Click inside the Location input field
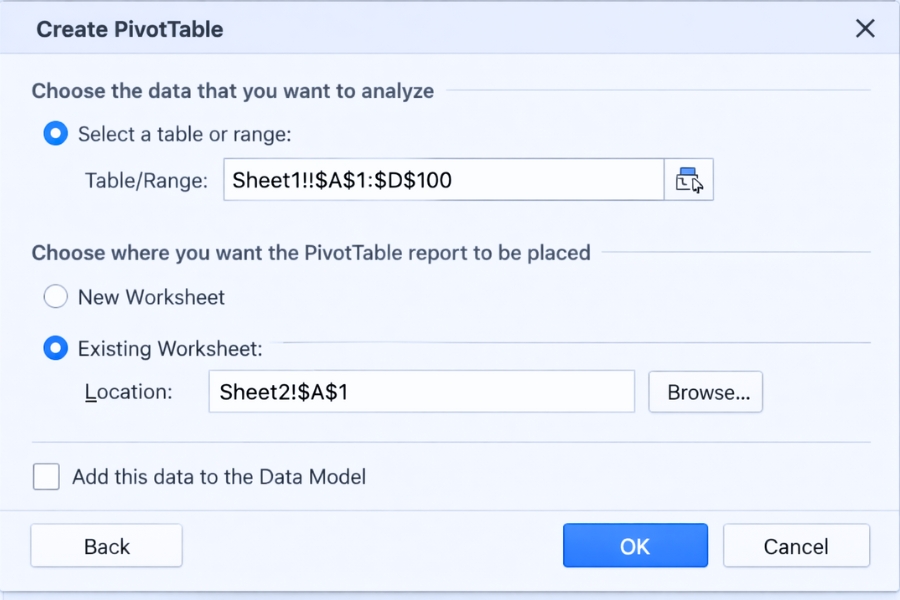This screenshot has height=600, width=900. click(x=420, y=391)
